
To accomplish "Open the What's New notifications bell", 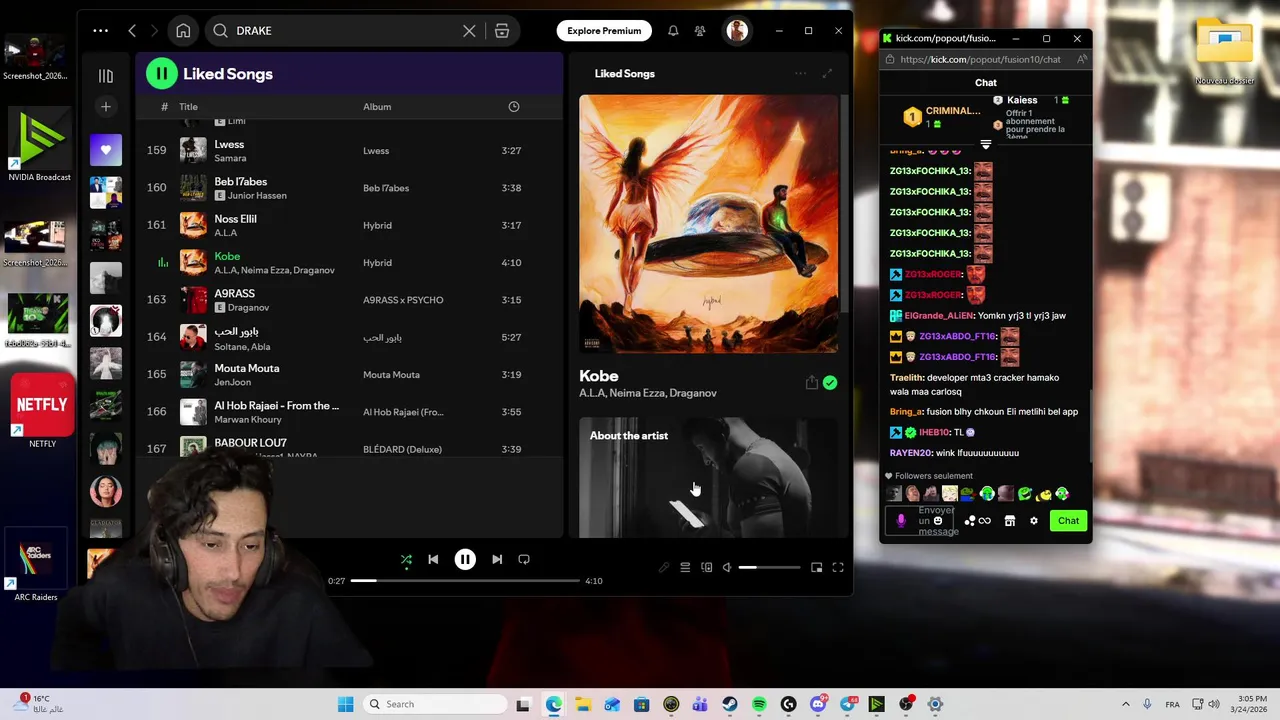I will coord(673,31).
